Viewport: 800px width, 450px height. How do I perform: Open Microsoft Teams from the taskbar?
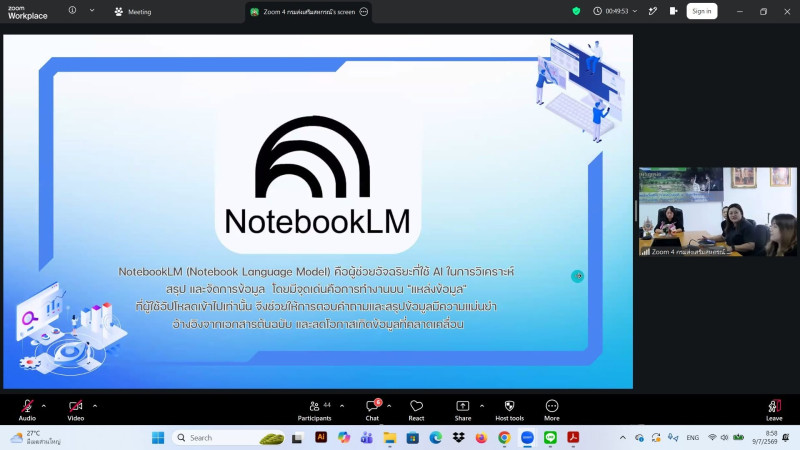pos(366,437)
